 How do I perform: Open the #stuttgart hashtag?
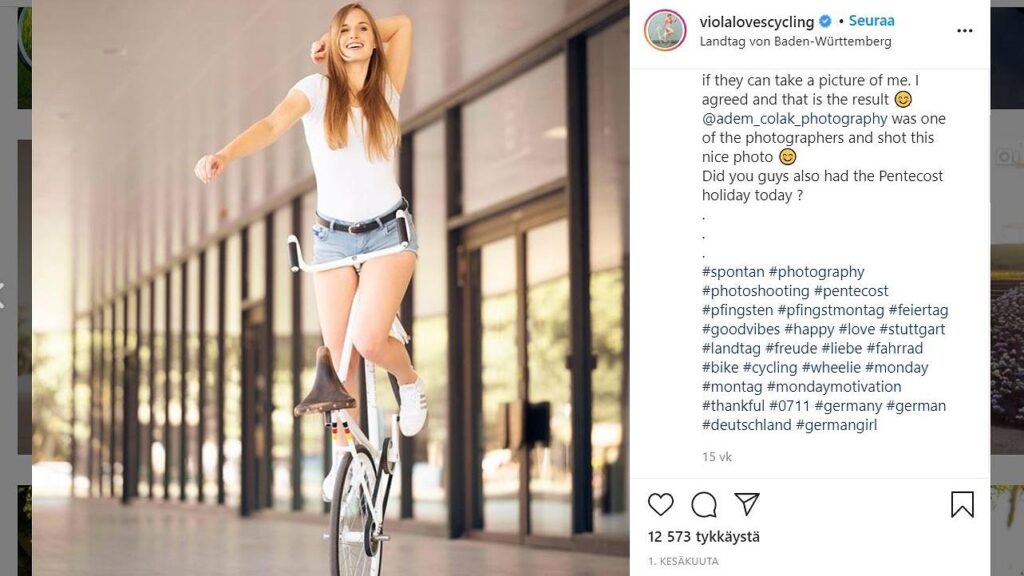click(911, 329)
